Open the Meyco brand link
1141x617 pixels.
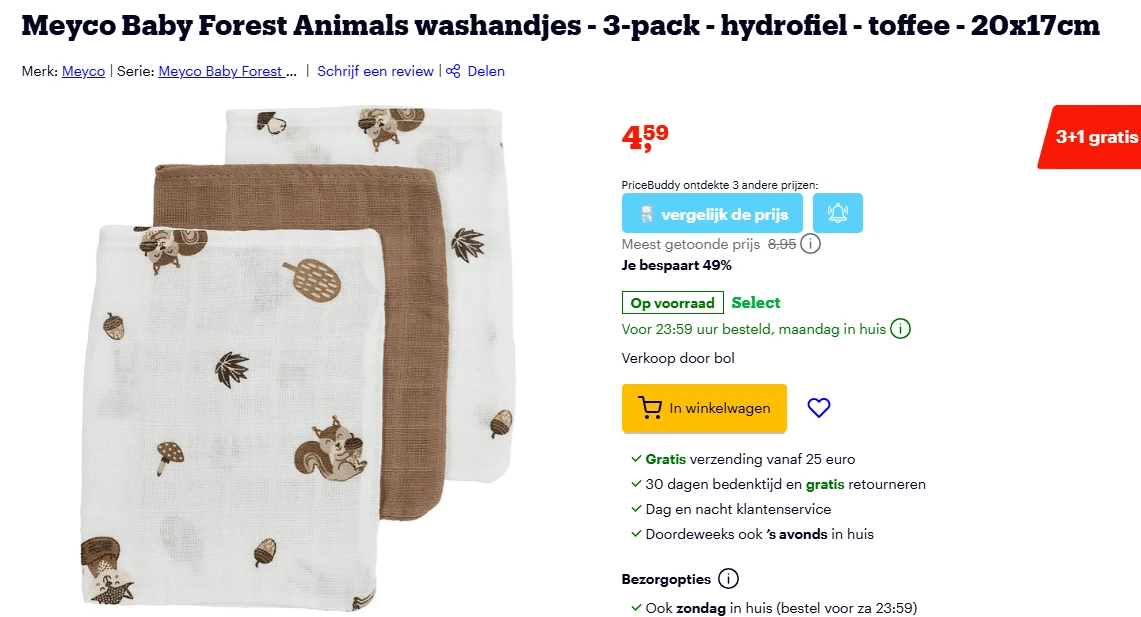click(83, 71)
